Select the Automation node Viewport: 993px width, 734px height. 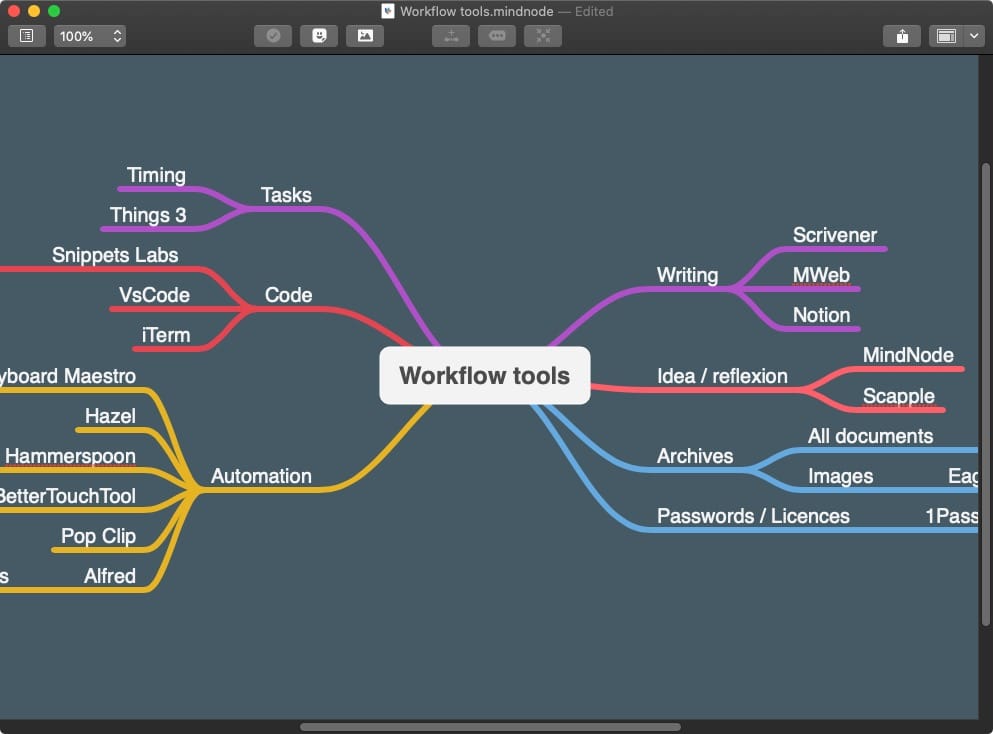[261, 476]
